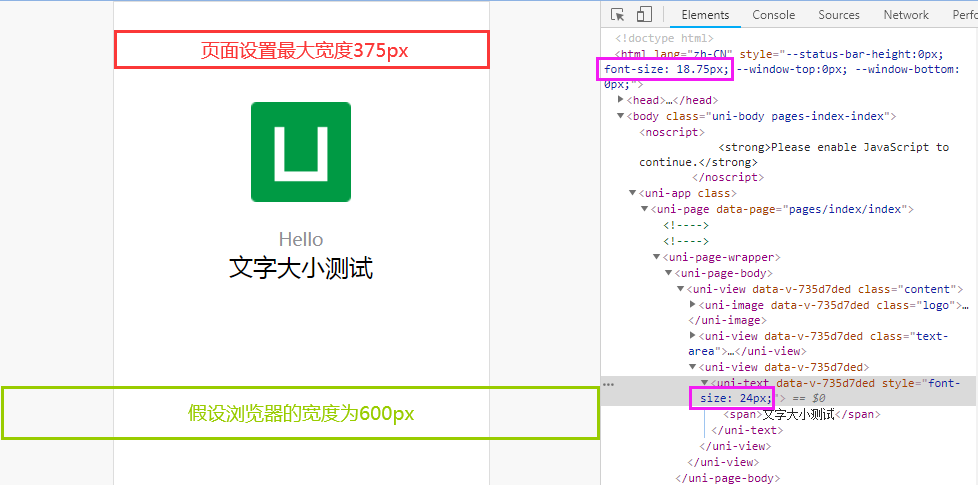Select the doctype html line

[664, 39]
